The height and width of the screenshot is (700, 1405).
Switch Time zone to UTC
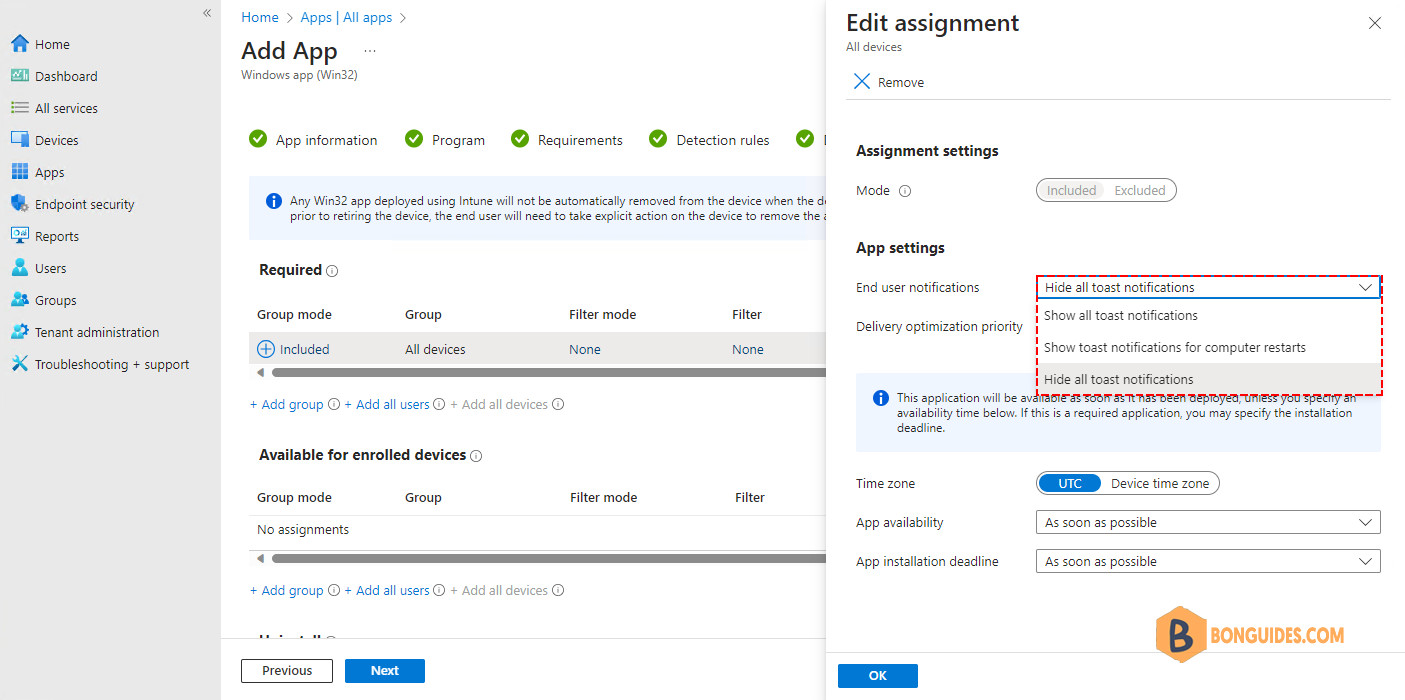(1070, 483)
